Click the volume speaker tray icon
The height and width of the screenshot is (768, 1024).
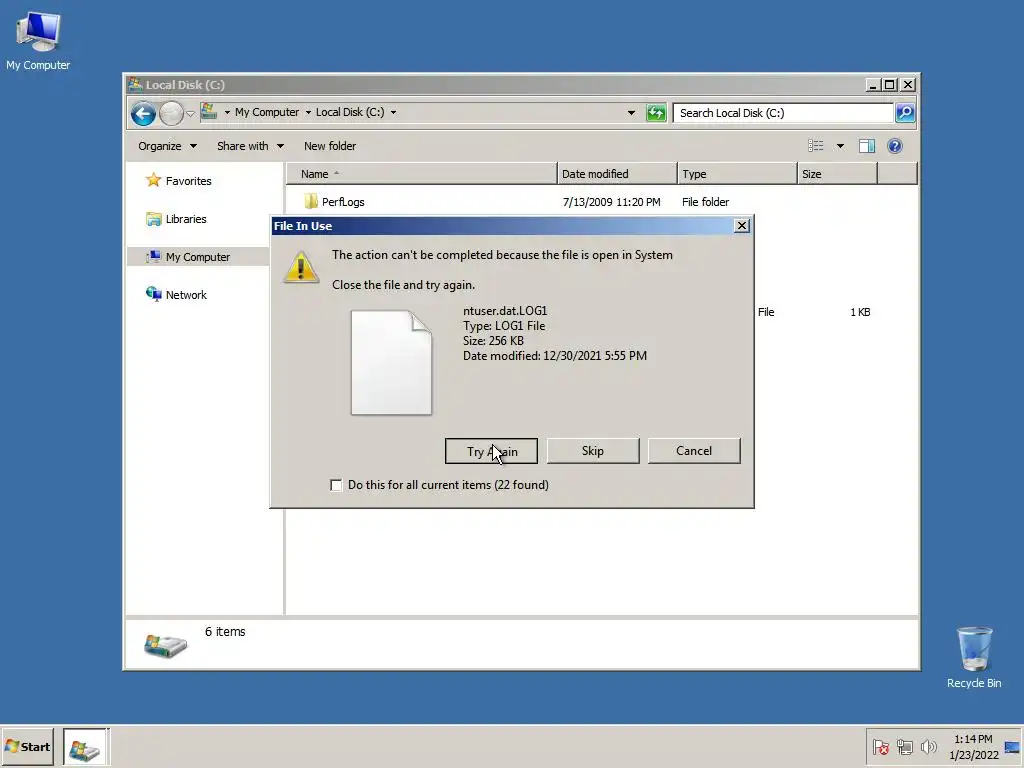pyautogui.click(x=928, y=746)
